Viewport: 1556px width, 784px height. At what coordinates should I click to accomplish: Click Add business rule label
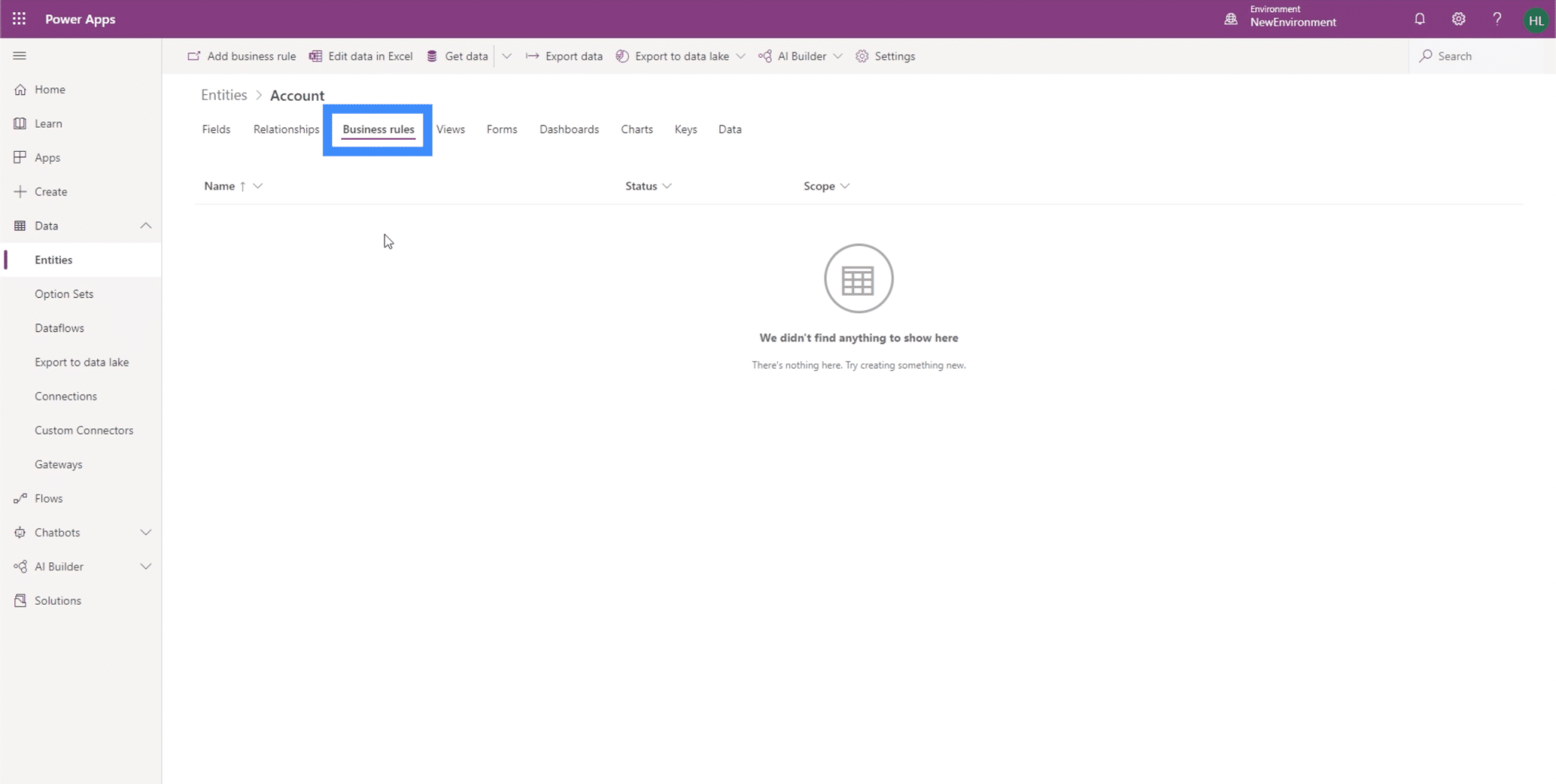251,56
